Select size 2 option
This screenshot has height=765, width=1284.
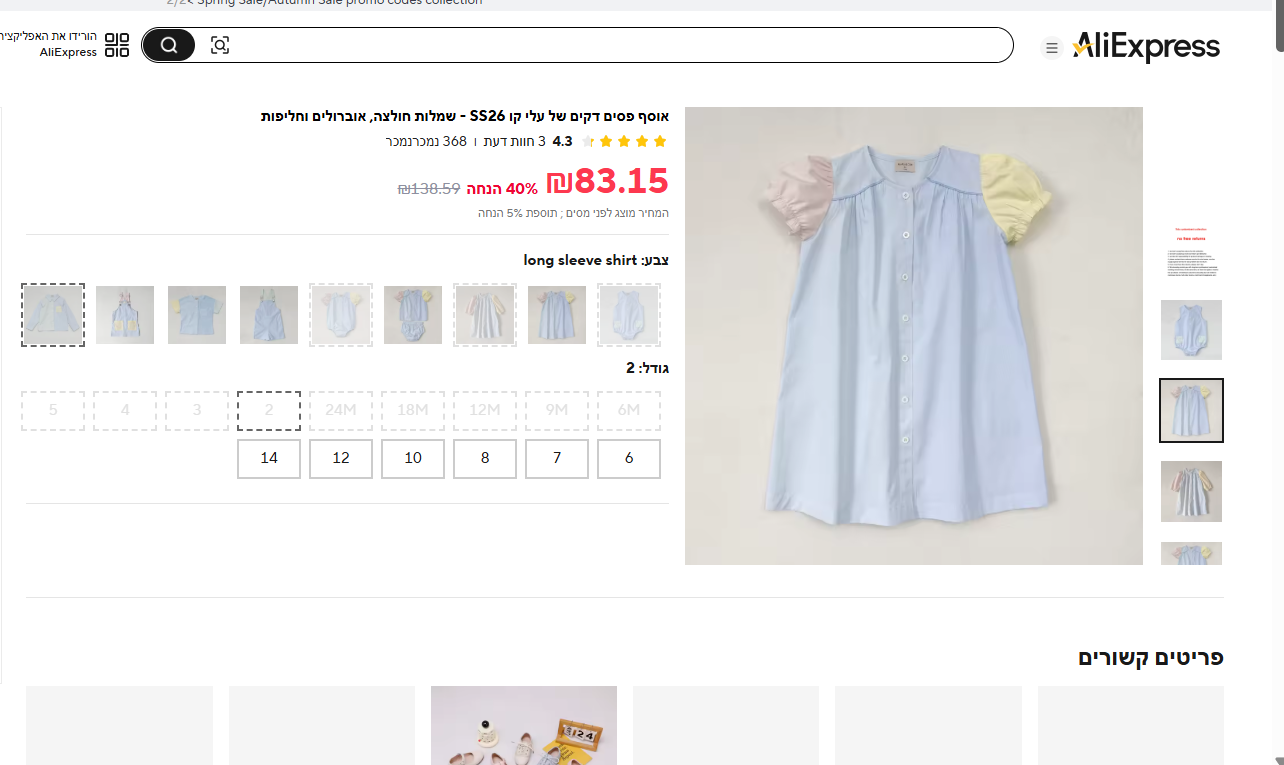pos(269,411)
